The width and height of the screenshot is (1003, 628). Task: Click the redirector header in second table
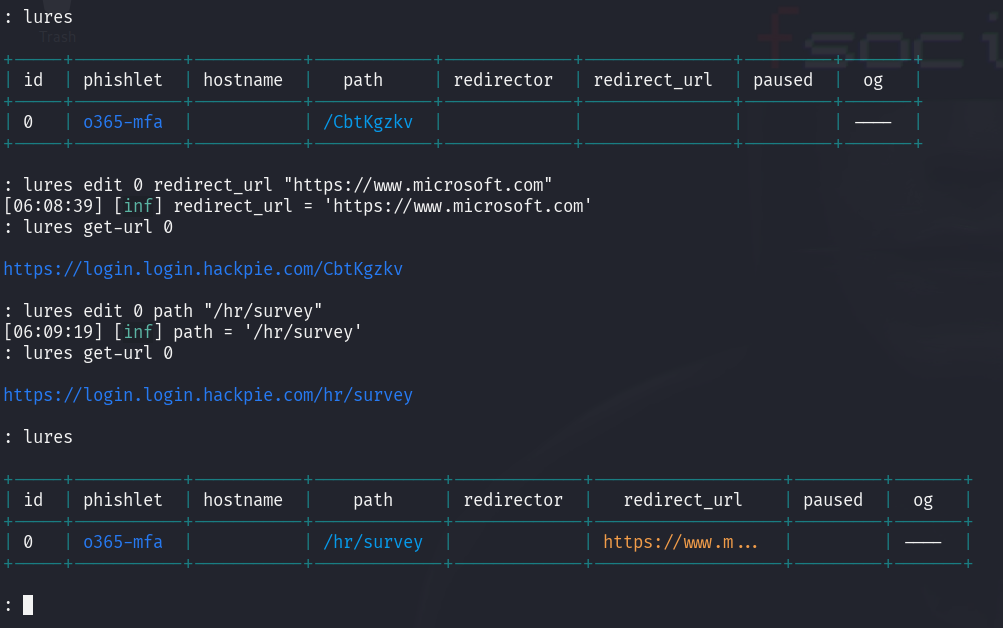(x=513, y=500)
